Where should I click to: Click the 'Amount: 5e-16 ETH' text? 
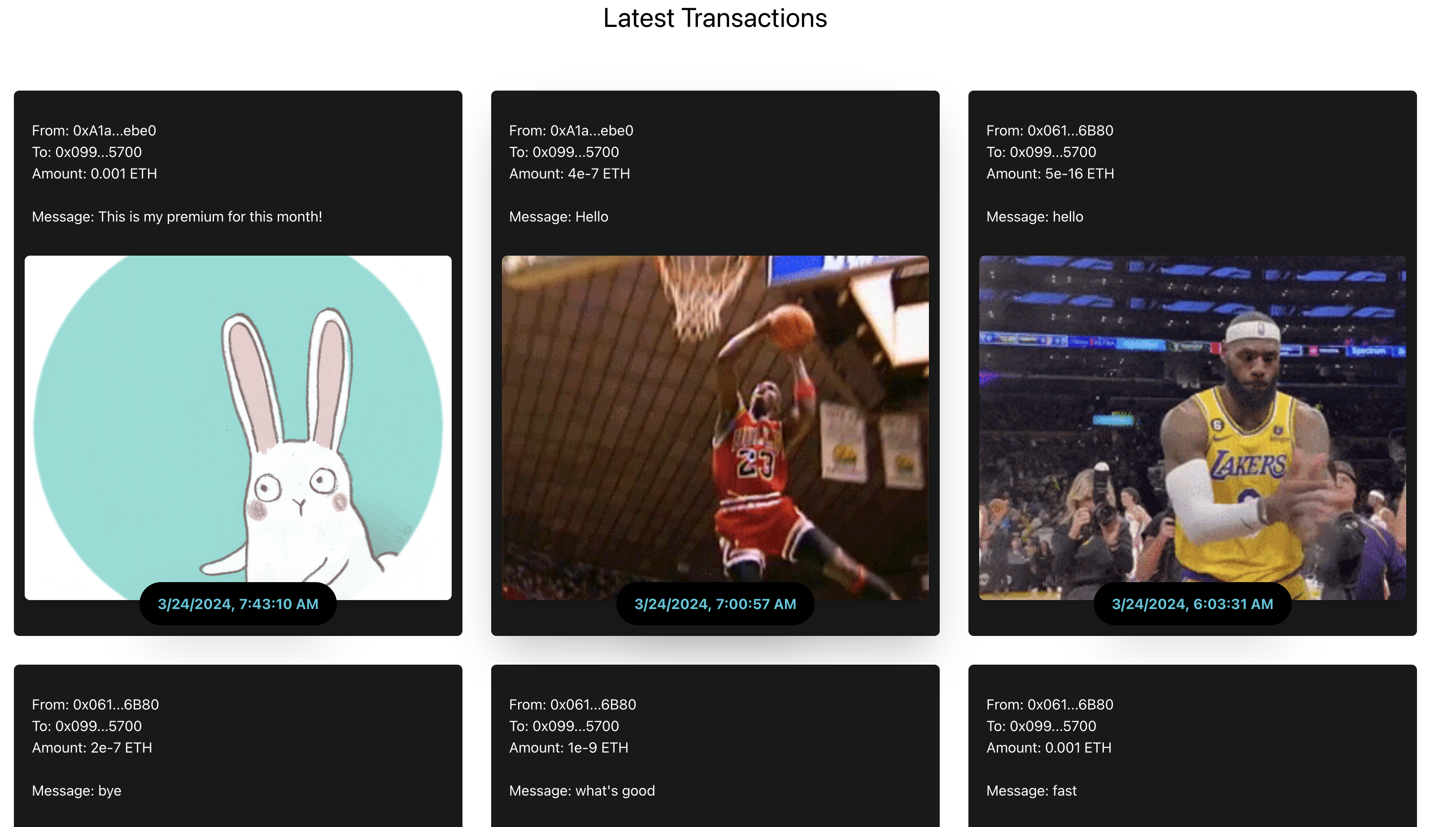(1050, 174)
